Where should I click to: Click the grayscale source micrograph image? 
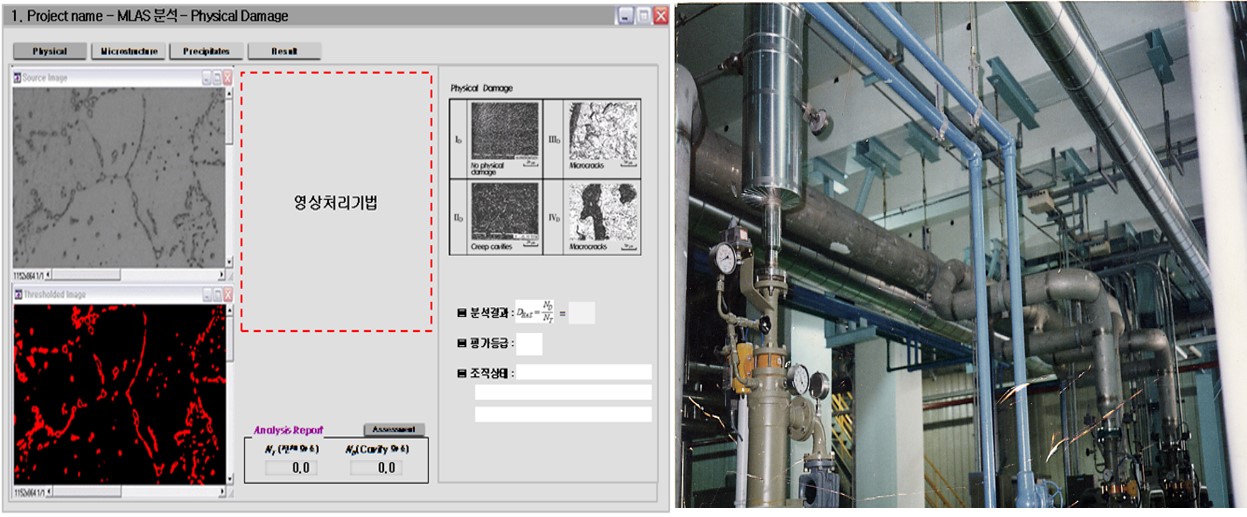click(x=118, y=177)
